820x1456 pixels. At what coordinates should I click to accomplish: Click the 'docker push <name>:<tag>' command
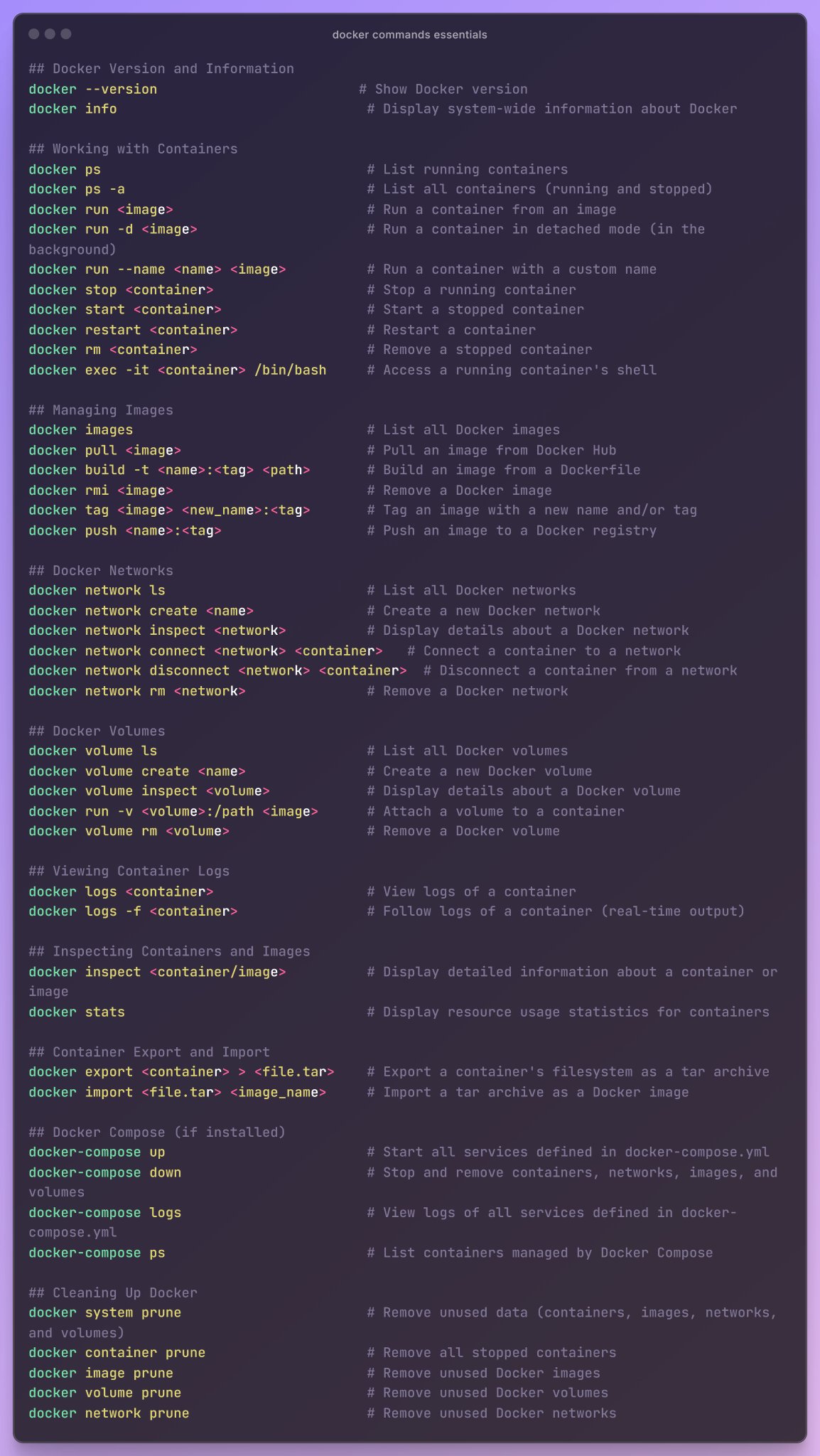point(125,530)
